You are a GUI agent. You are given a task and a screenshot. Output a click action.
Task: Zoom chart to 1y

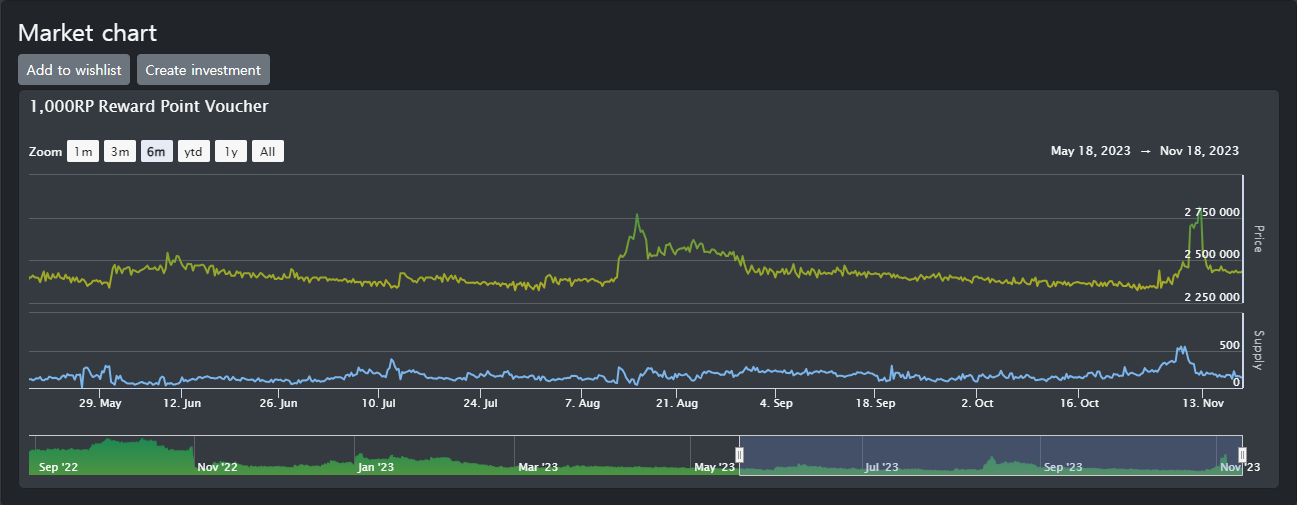[x=231, y=152]
